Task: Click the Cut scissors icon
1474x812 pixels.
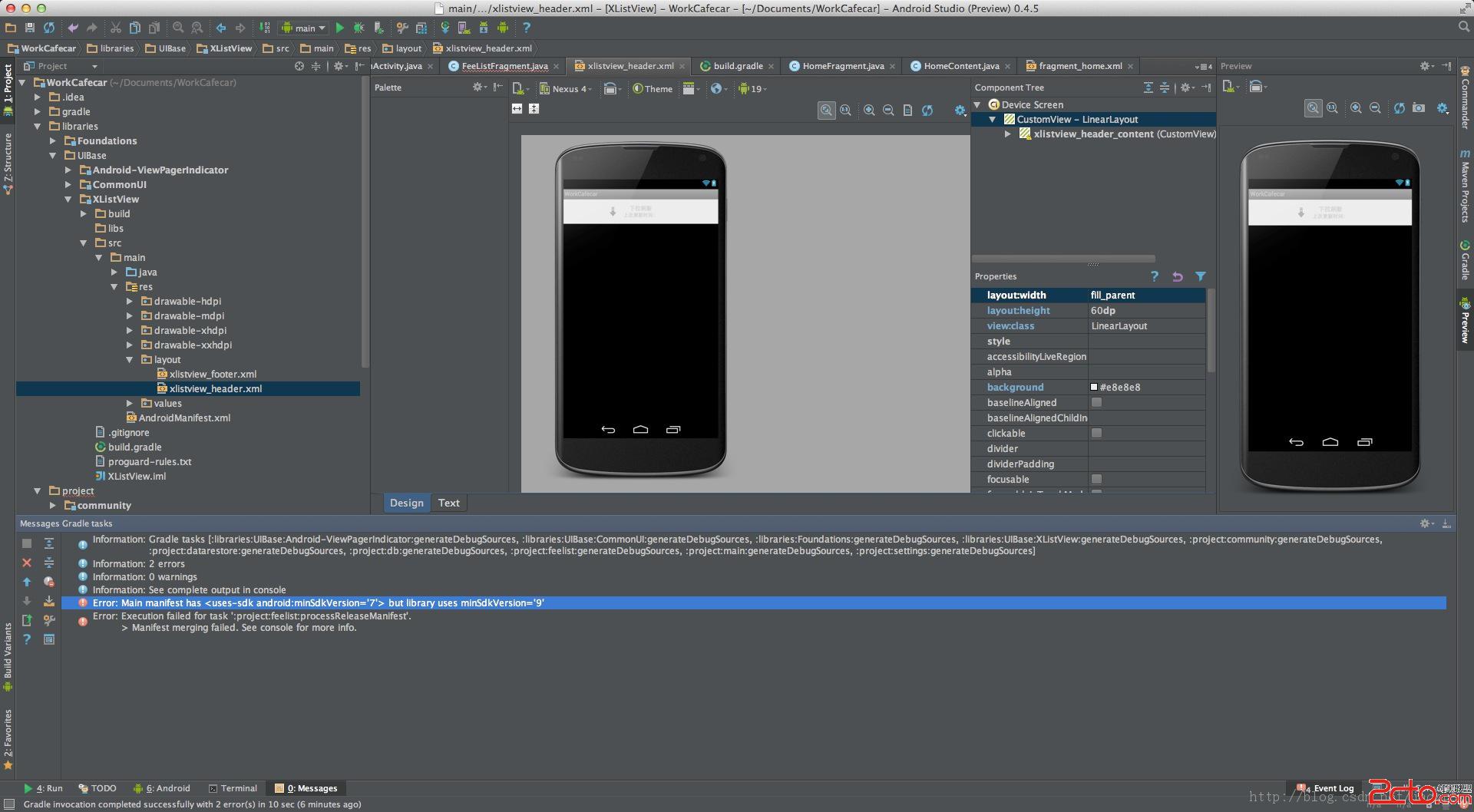Action: (x=115, y=28)
